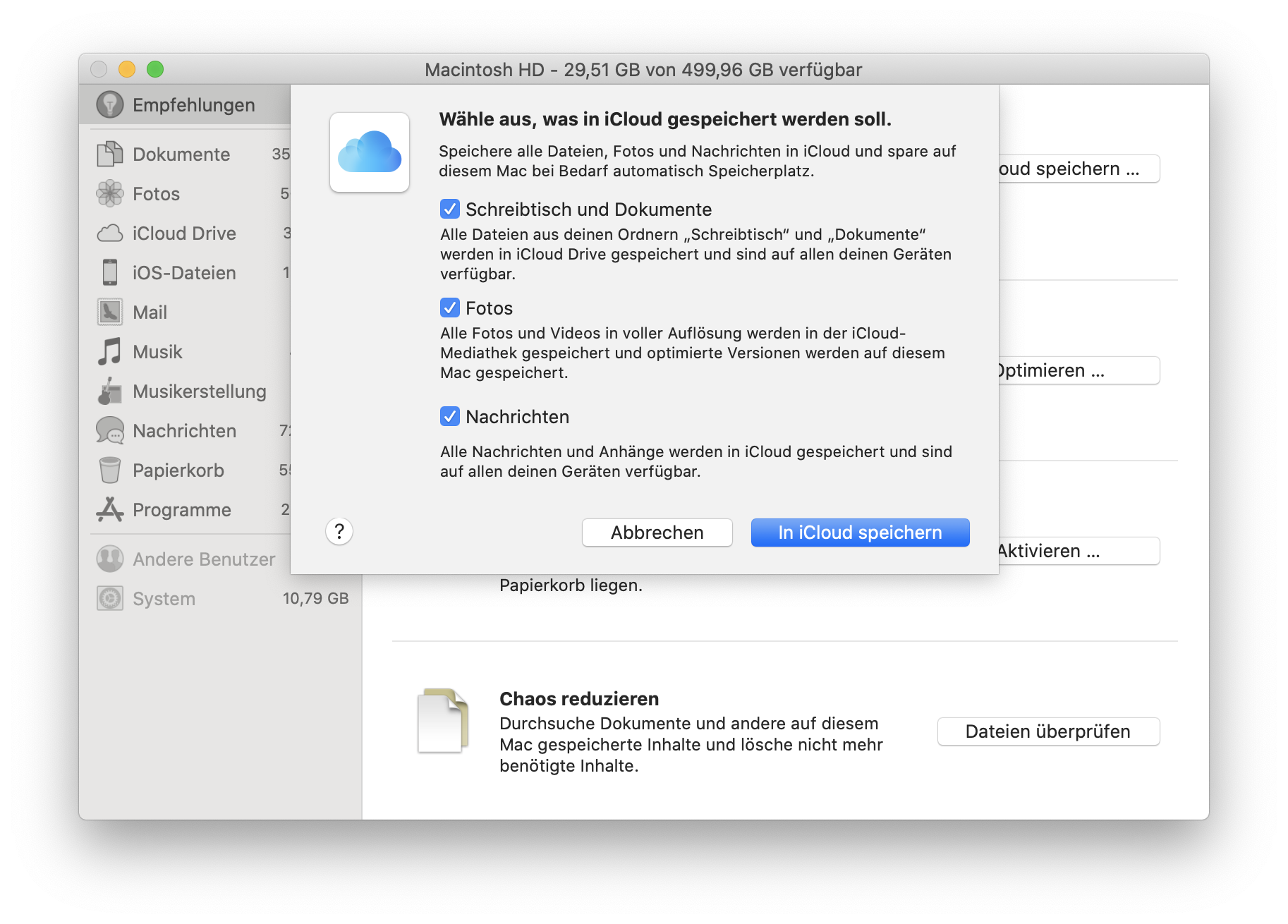Click the dialog heading Wähle aus text
The image size is (1288, 924).
pos(665,119)
